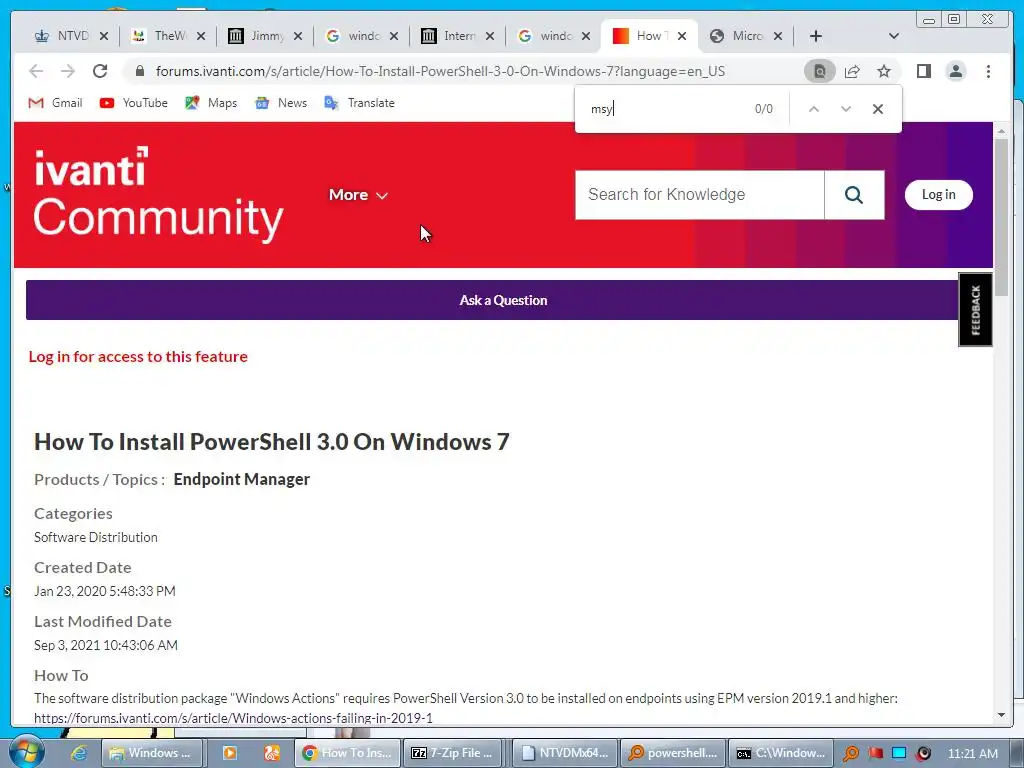The height and width of the screenshot is (768, 1024).
Task: Open the NTVDMx64 taskbar item
Action: 566,753
